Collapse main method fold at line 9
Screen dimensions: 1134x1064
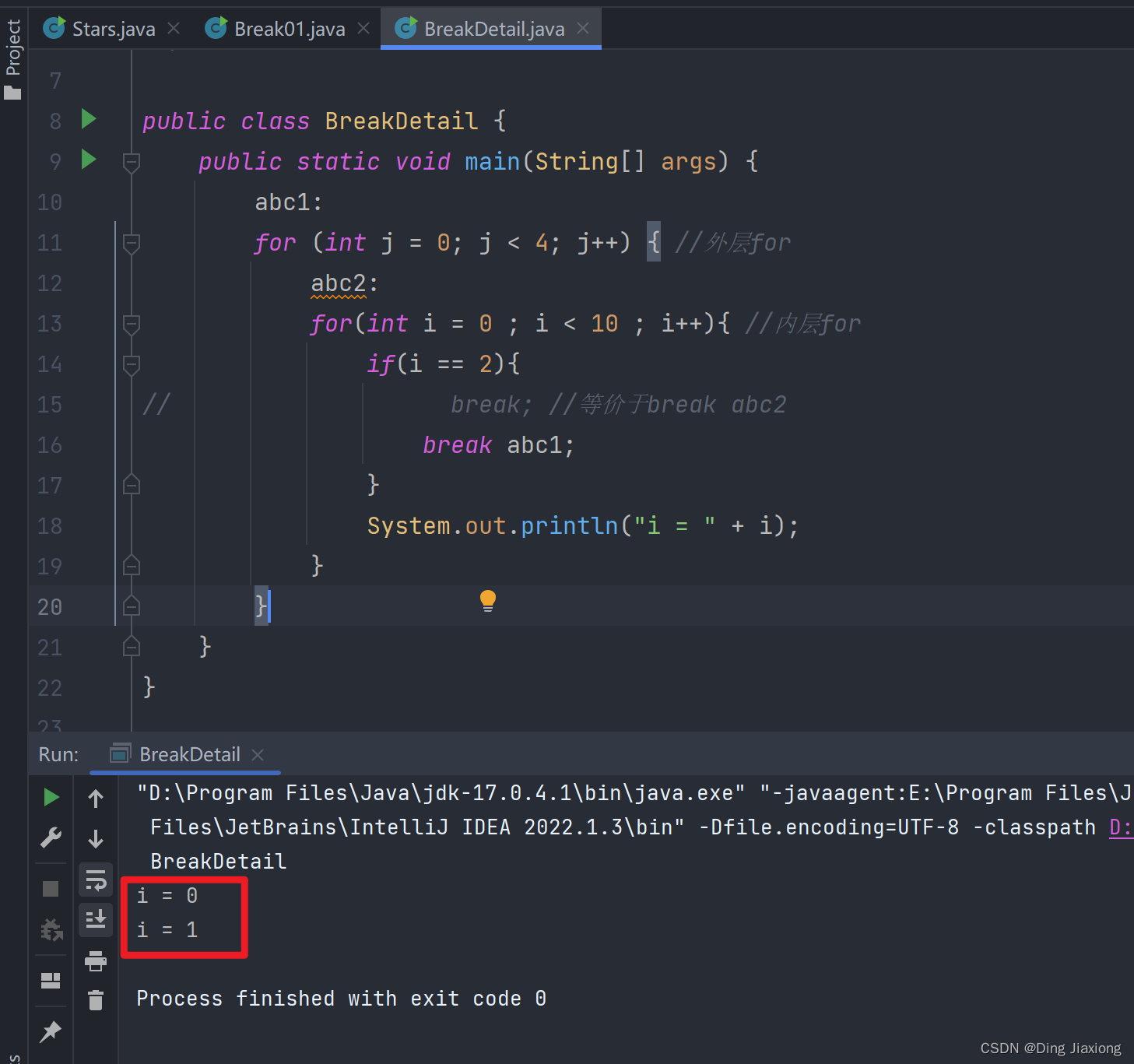(x=132, y=162)
